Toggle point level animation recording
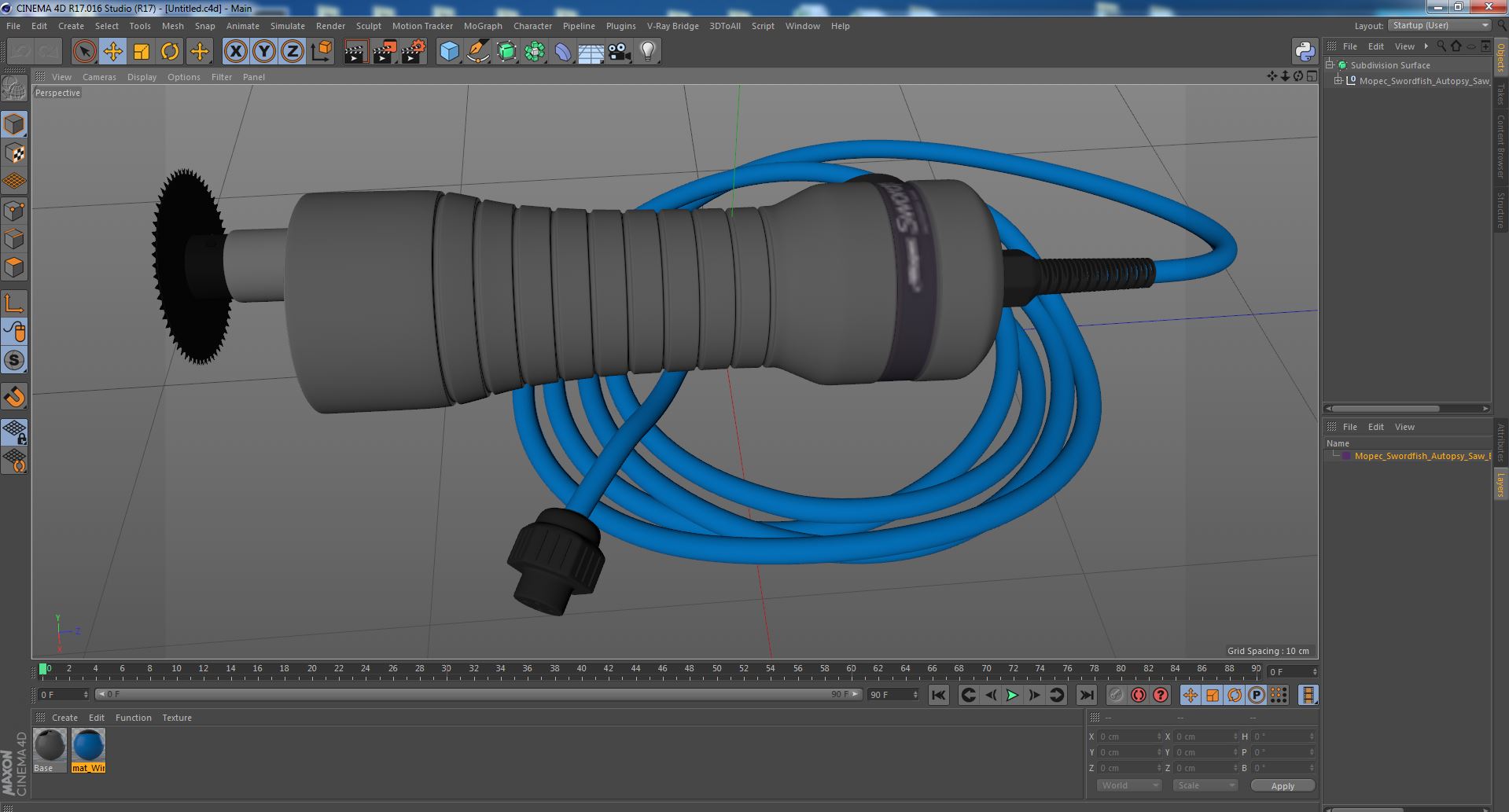Screen dimensions: 1509x812 point(1279,695)
